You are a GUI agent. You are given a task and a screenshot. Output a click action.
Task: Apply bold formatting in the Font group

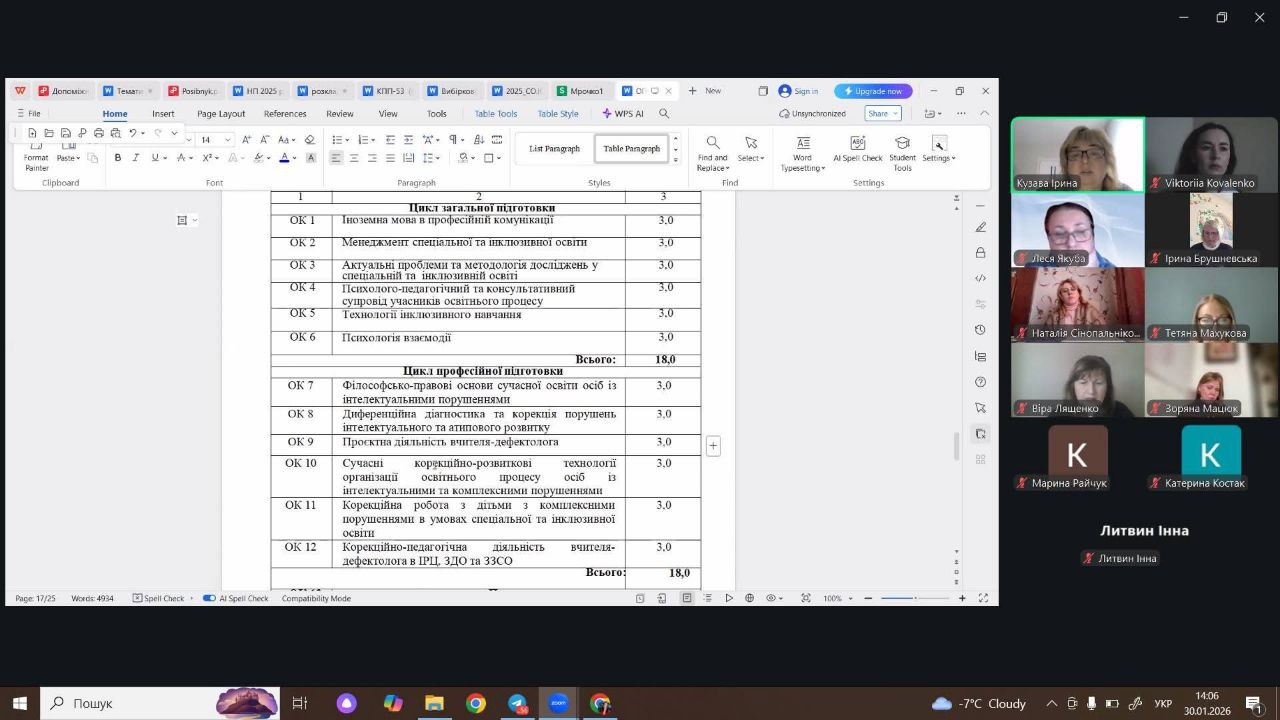118,158
